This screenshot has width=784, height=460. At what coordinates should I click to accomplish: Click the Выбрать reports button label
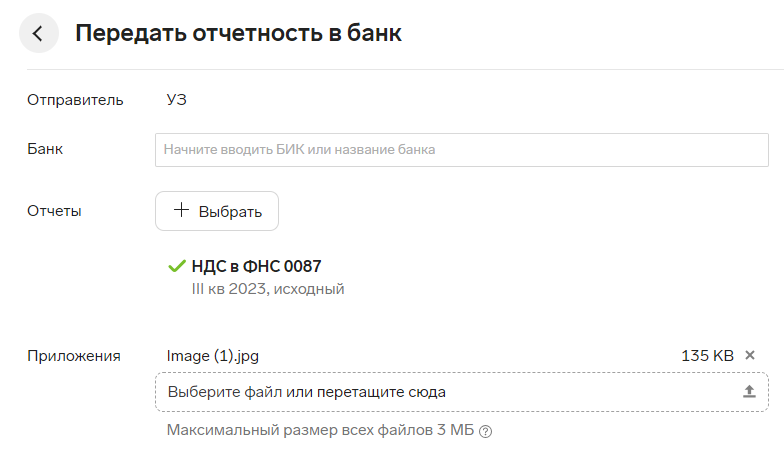point(230,212)
